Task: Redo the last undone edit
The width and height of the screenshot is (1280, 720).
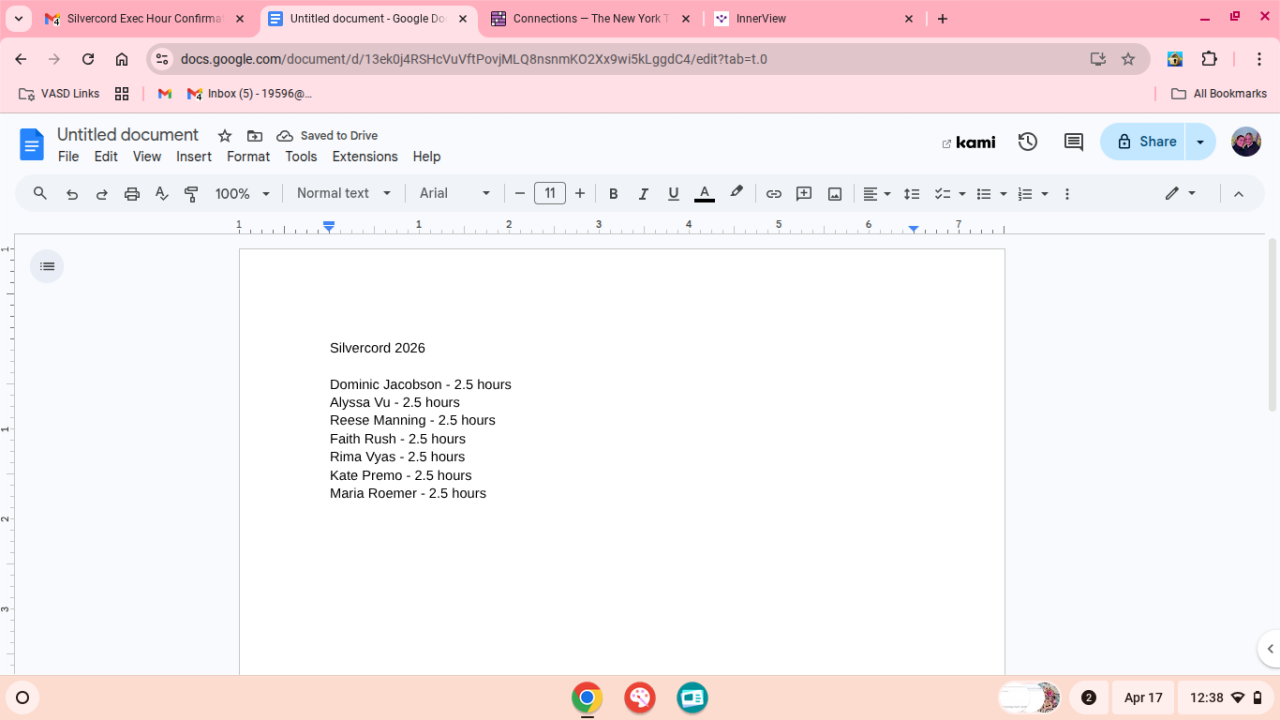Action: click(x=102, y=194)
